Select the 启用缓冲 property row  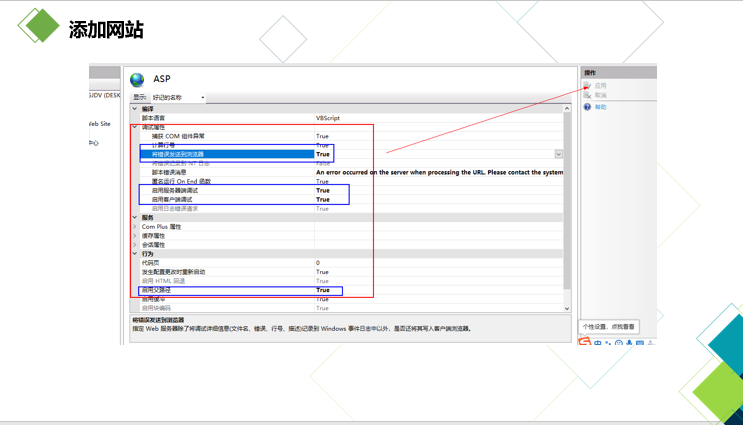tap(351, 299)
